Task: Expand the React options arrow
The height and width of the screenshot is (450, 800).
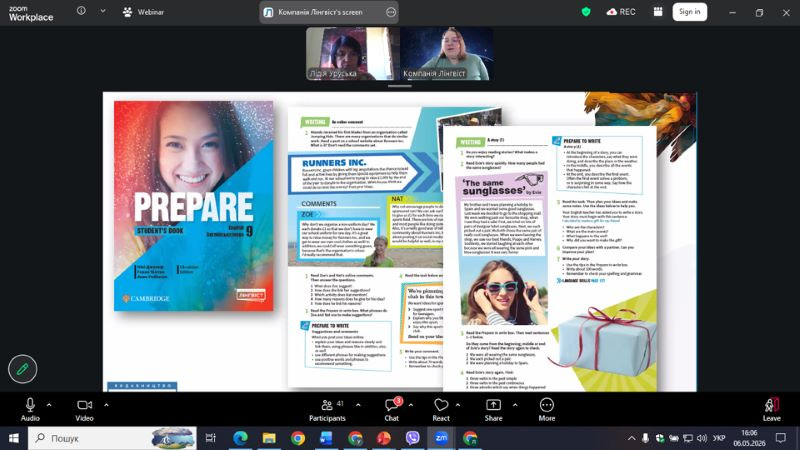Action: (458, 405)
